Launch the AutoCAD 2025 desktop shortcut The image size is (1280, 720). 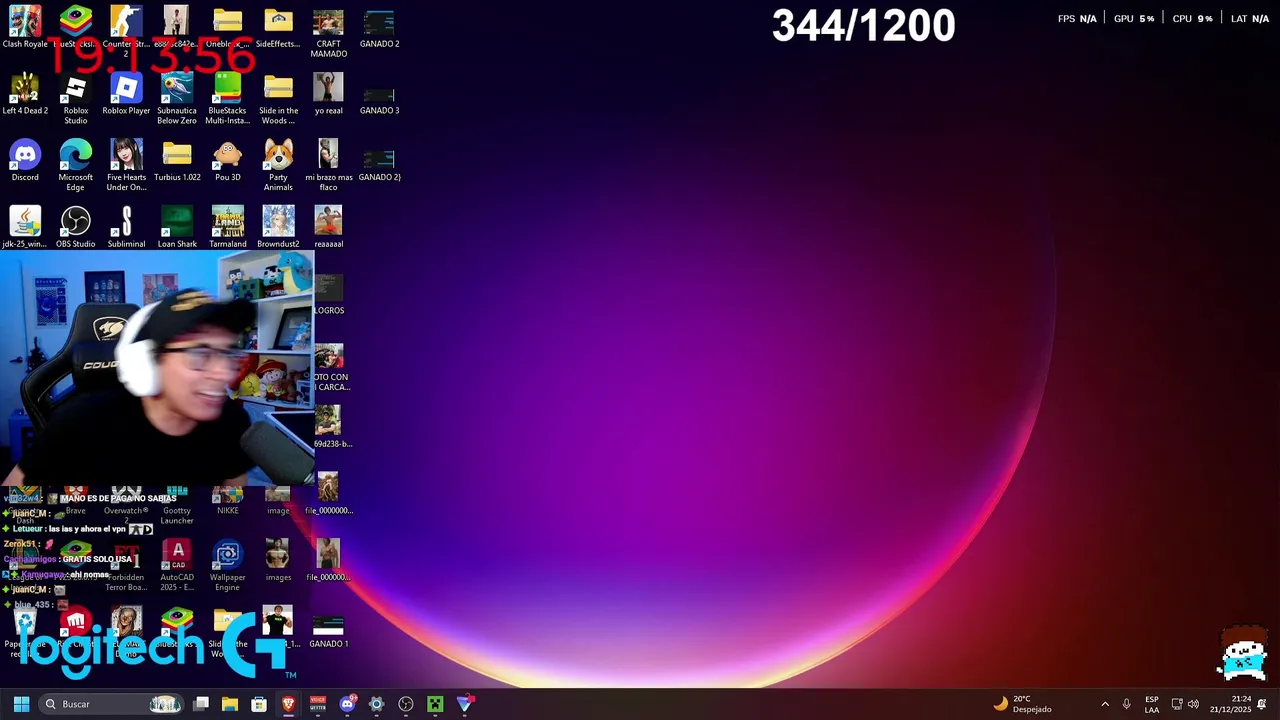tap(177, 566)
